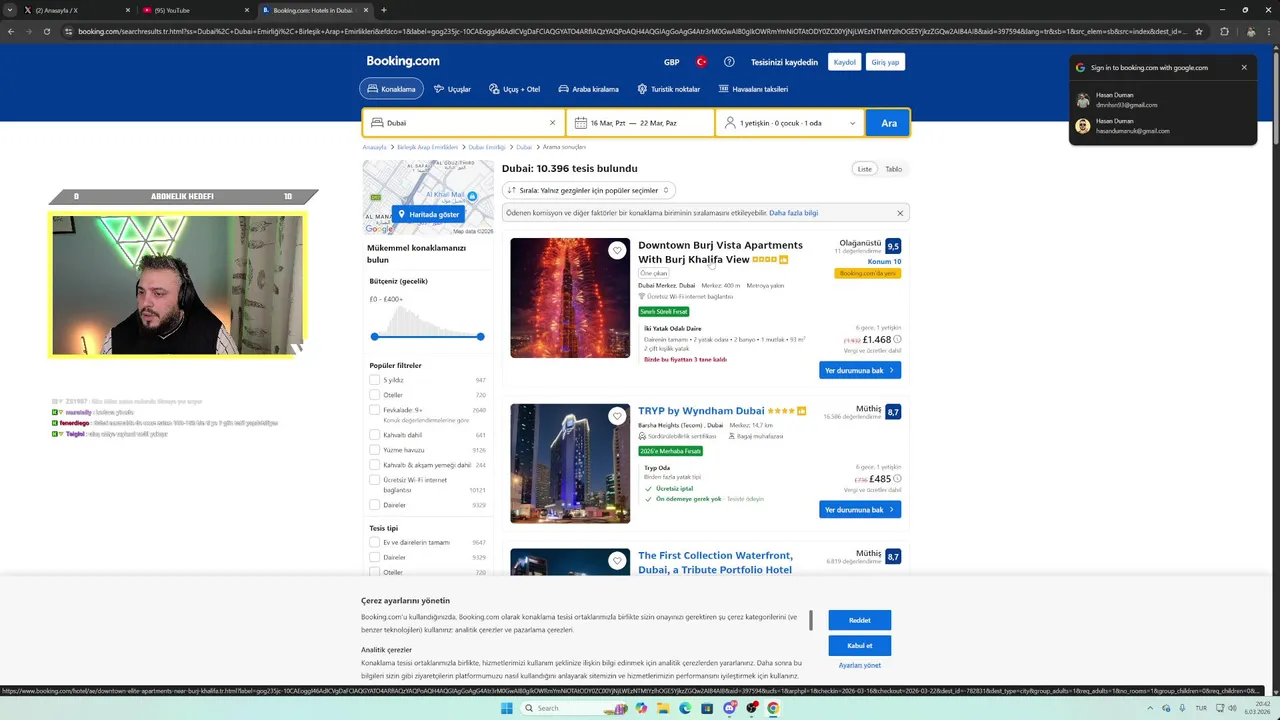Check Ev ve dairelerin tamamı filter
1280x720 pixels.
coord(374,542)
